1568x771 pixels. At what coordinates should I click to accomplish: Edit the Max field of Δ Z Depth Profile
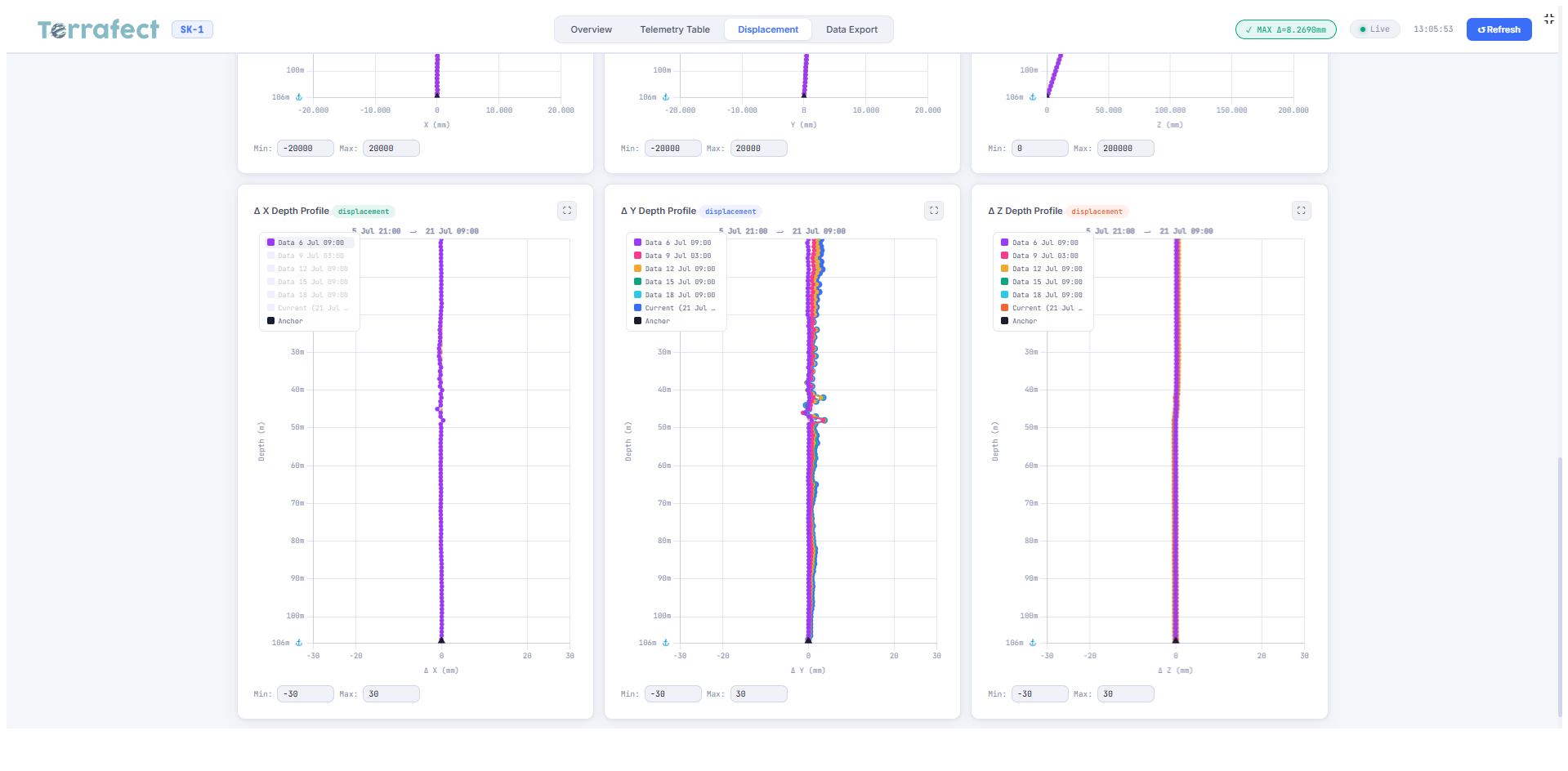[x=1126, y=694]
